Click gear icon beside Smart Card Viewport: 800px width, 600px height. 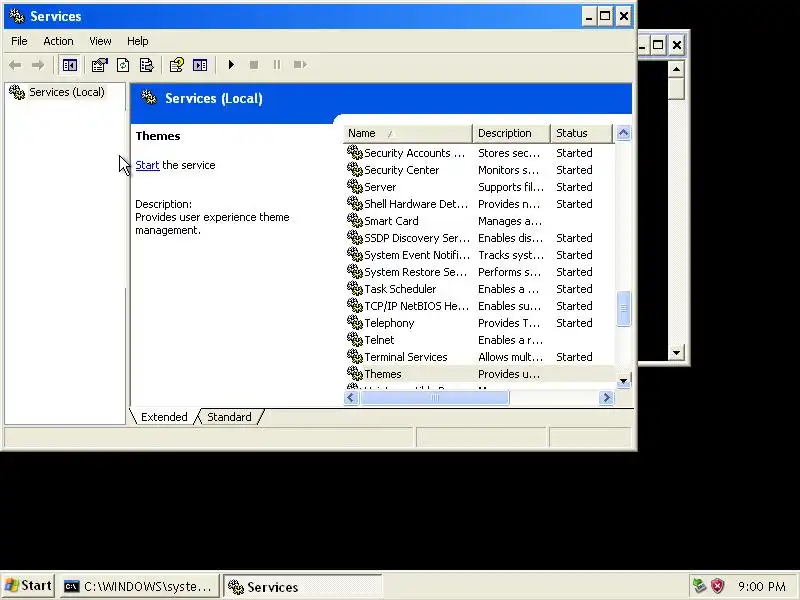355,220
